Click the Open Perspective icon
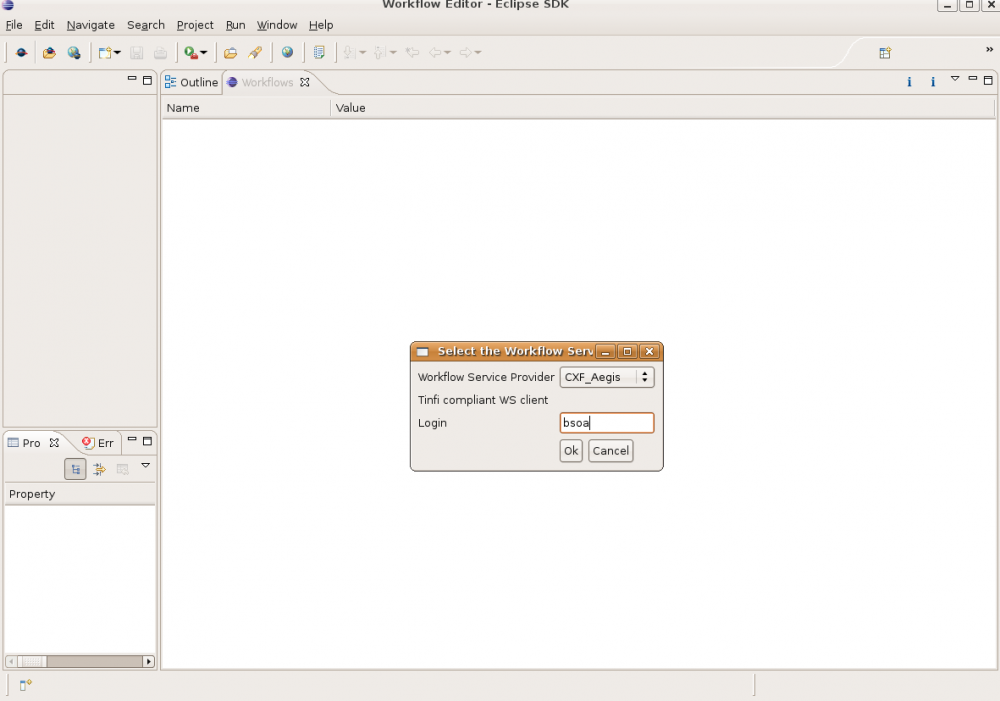The width and height of the screenshot is (1000, 701). click(x=885, y=53)
